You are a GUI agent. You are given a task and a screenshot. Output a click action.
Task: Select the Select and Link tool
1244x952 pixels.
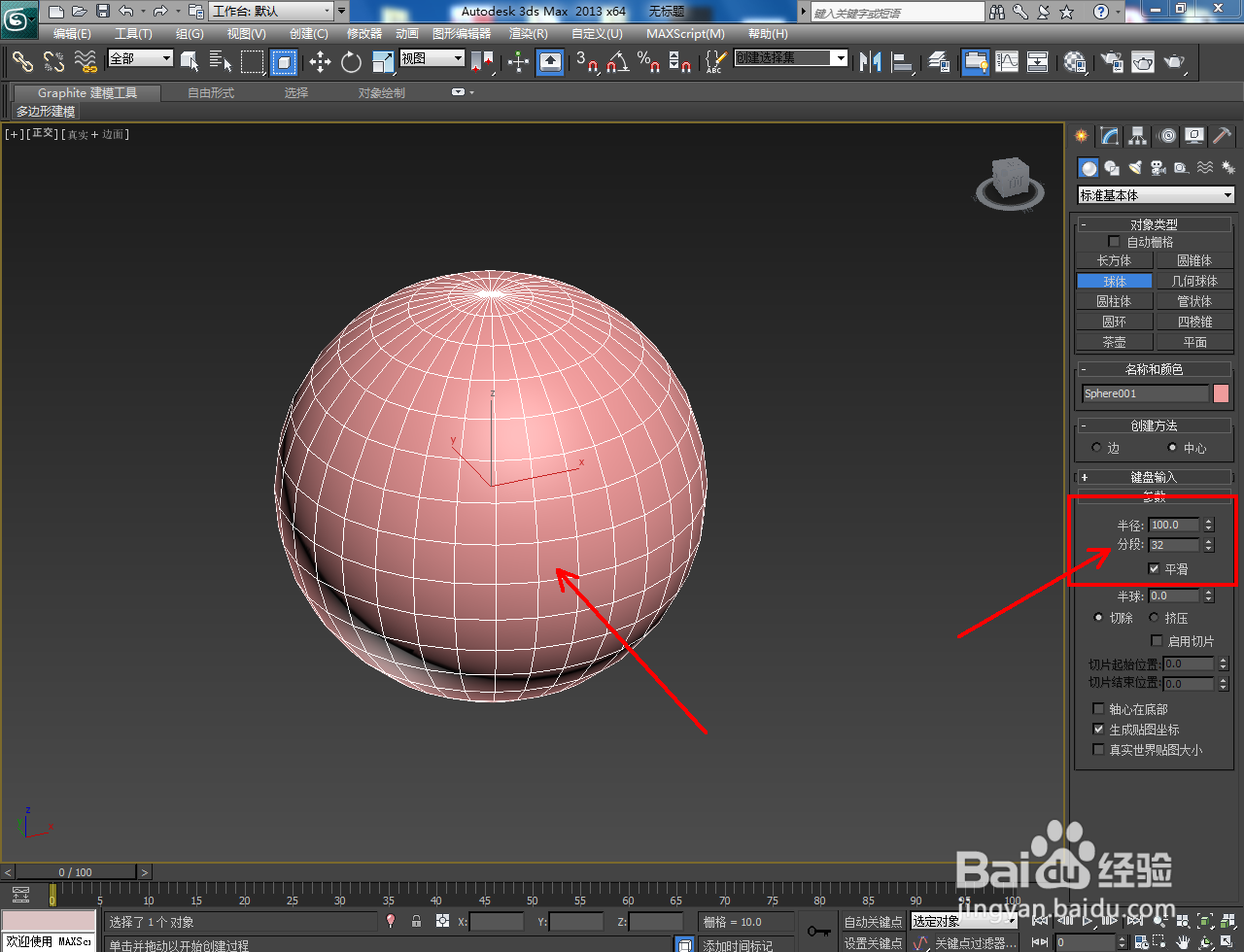22,62
